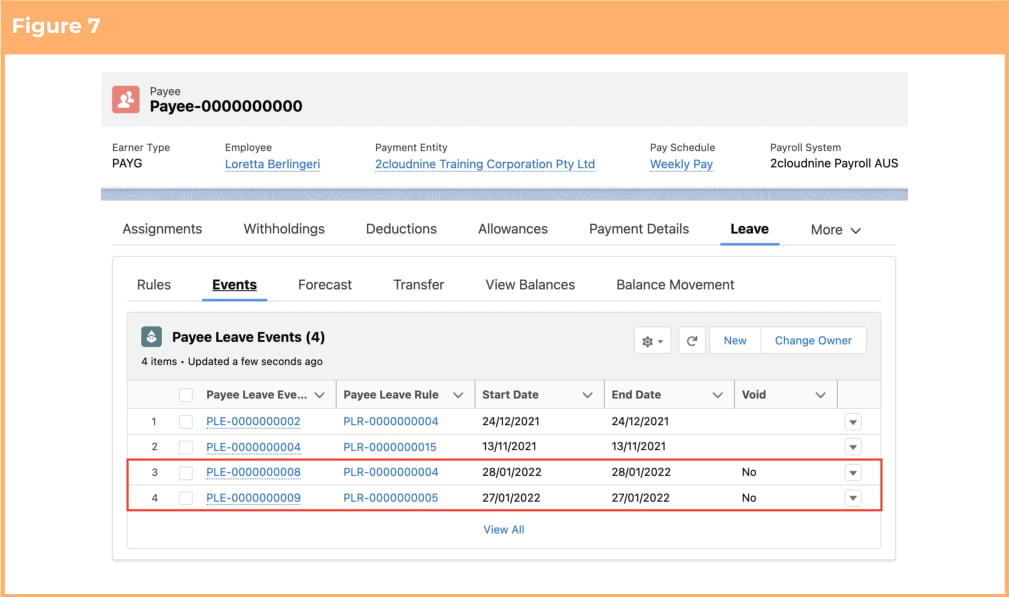Open leave rule PLR-0000000005
Viewport: 1009px width, 597px height.
[x=391, y=498]
